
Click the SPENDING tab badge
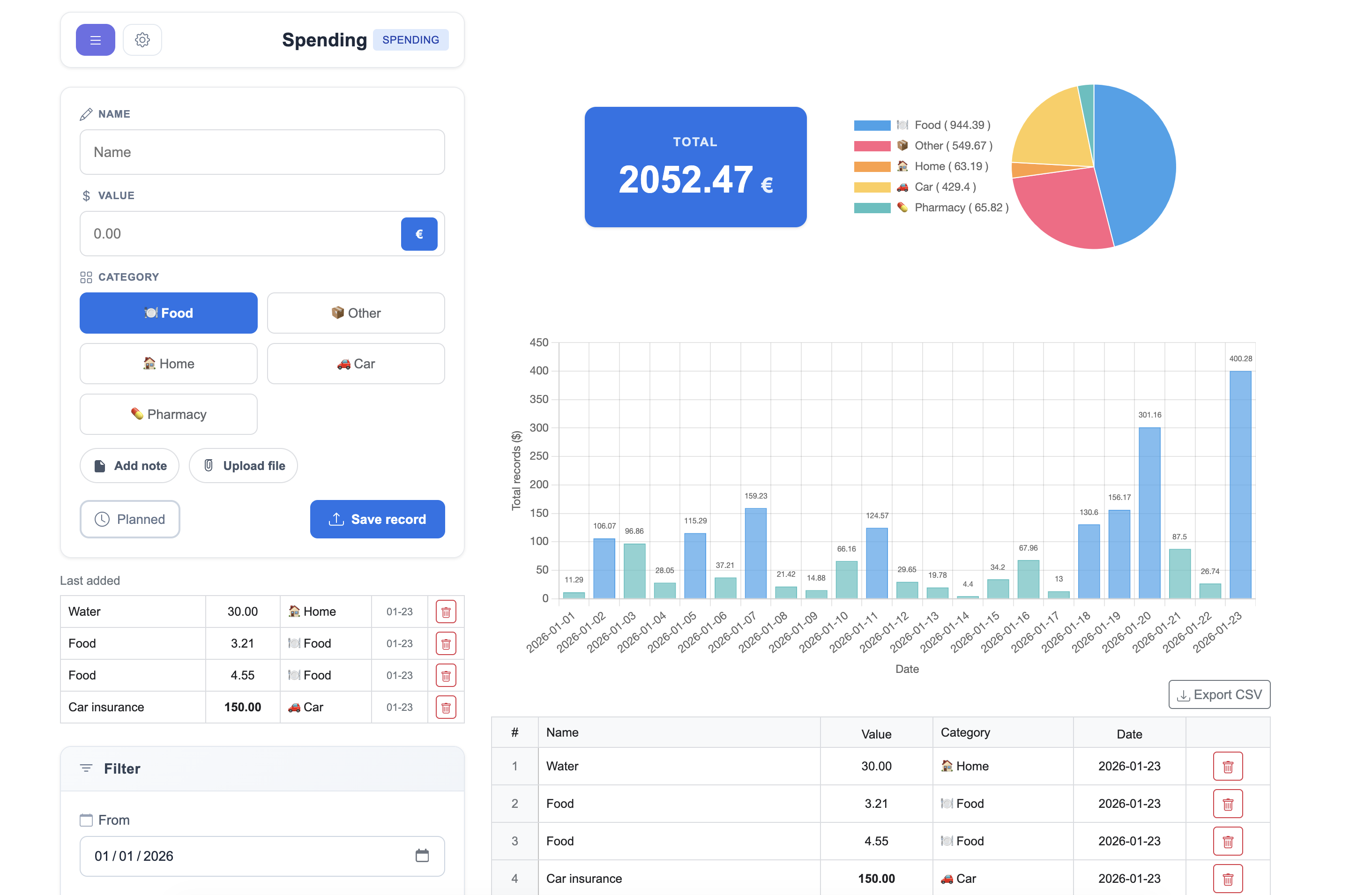coord(410,40)
